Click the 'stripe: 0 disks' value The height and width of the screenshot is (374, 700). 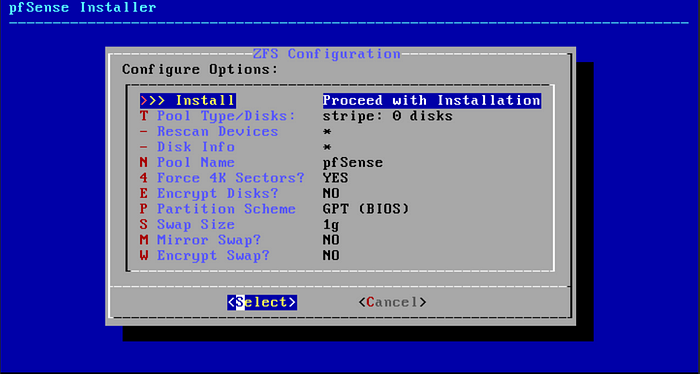(x=388, y=116)
